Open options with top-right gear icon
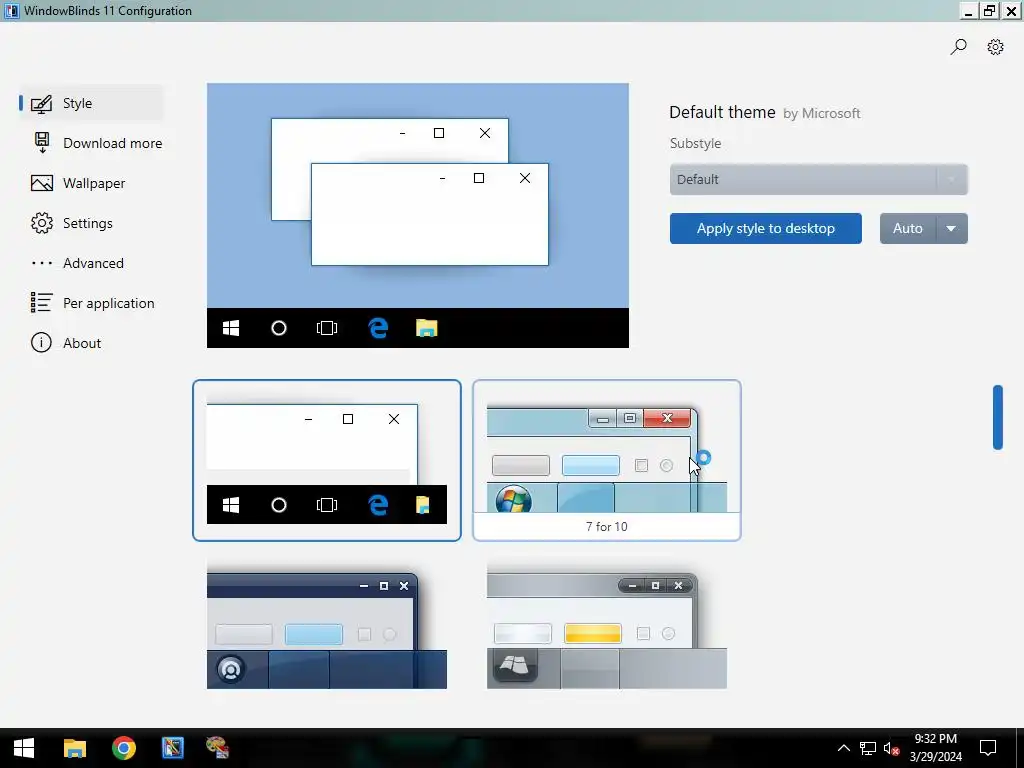The image size is (1024, 768). [995, 47]
